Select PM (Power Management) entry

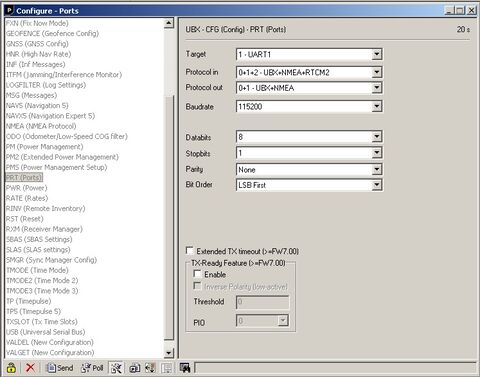(x=45, y=147)
